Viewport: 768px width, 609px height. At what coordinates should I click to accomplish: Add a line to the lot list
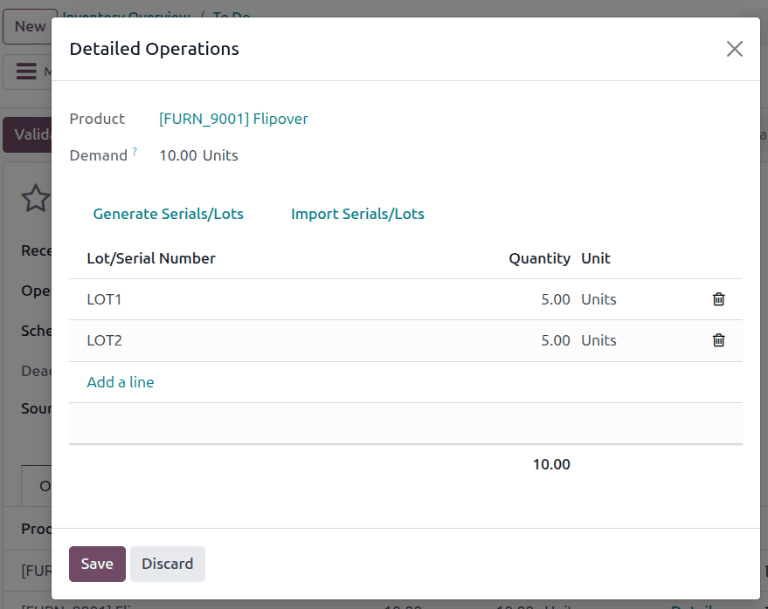point(120,382)
